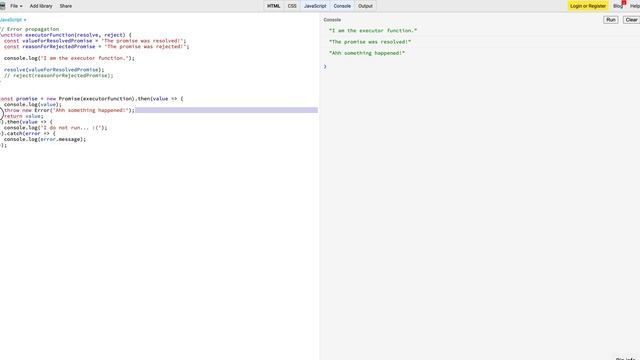Click the 'Error propagation' comment line
The width and height of the screenshot is (640, 360).
coord(30,29)
